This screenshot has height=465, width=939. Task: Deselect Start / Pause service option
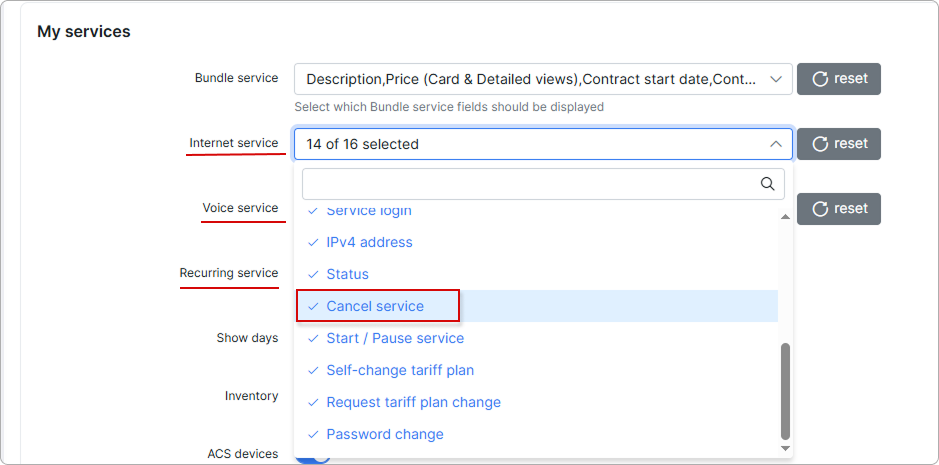coord(395,338)
